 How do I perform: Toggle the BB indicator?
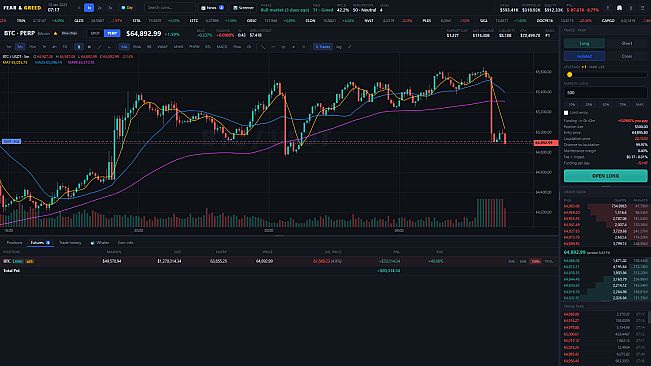[x=149, y=47]
